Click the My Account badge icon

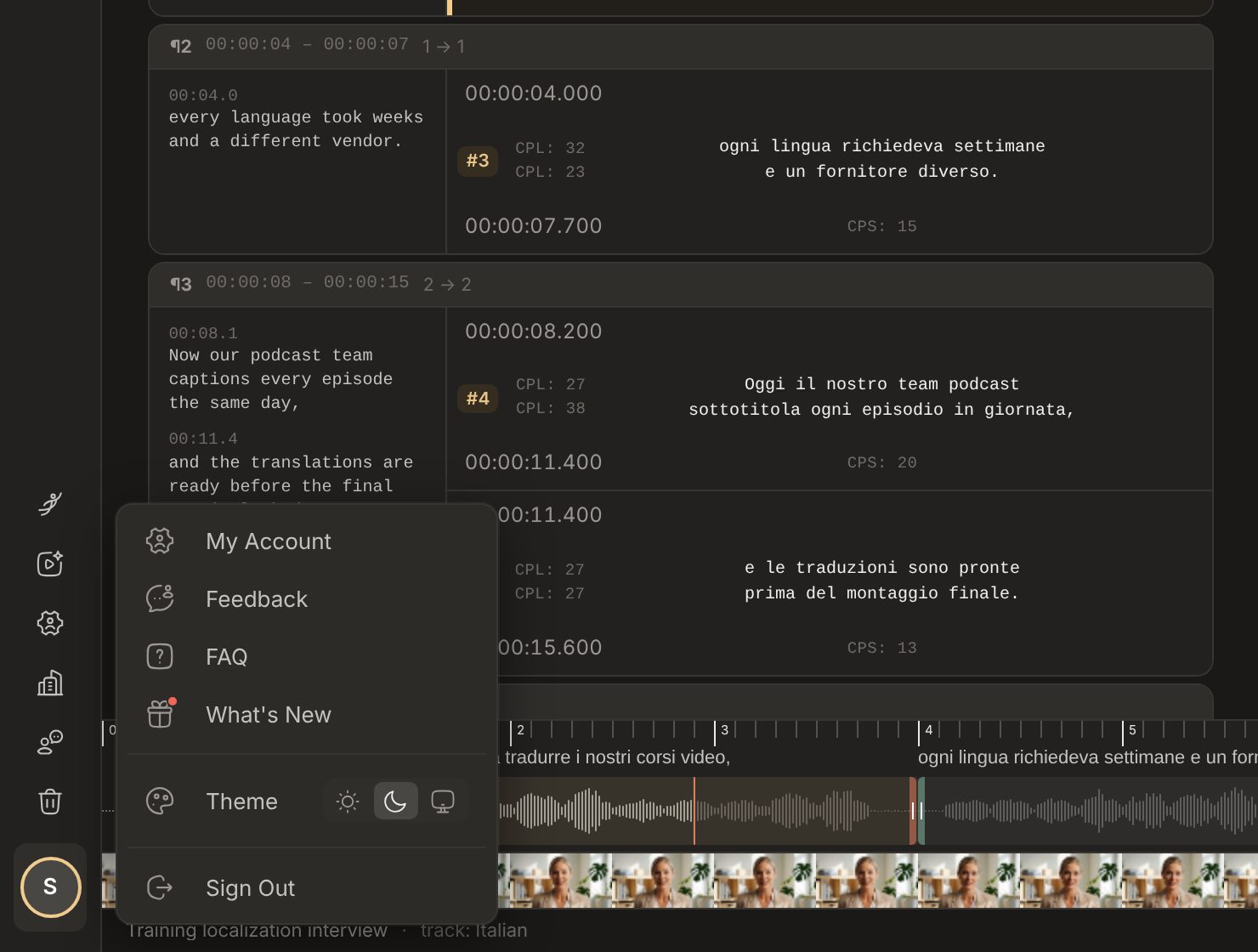pyautogui.click(x=160, y=541)
